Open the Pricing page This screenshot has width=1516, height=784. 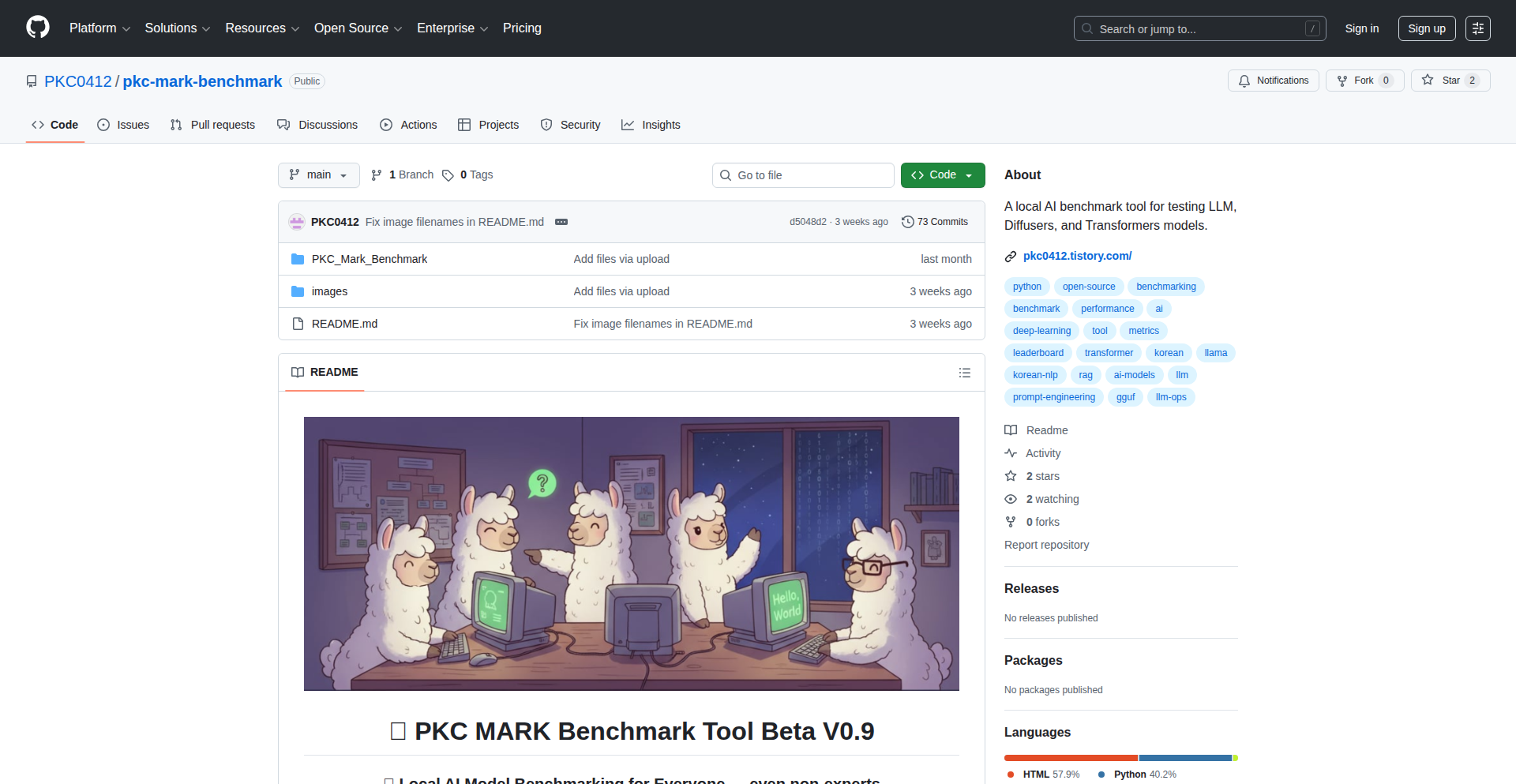click(x=522, y=28)
